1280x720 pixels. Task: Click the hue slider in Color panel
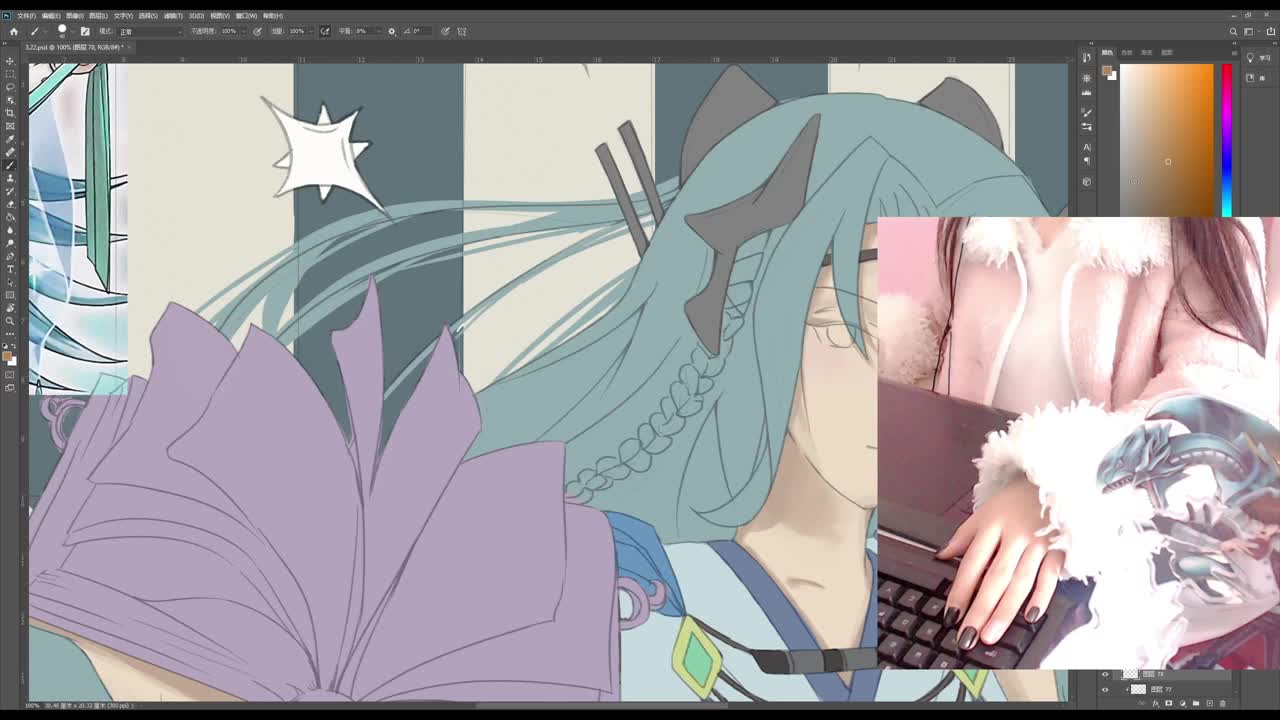1227,140
